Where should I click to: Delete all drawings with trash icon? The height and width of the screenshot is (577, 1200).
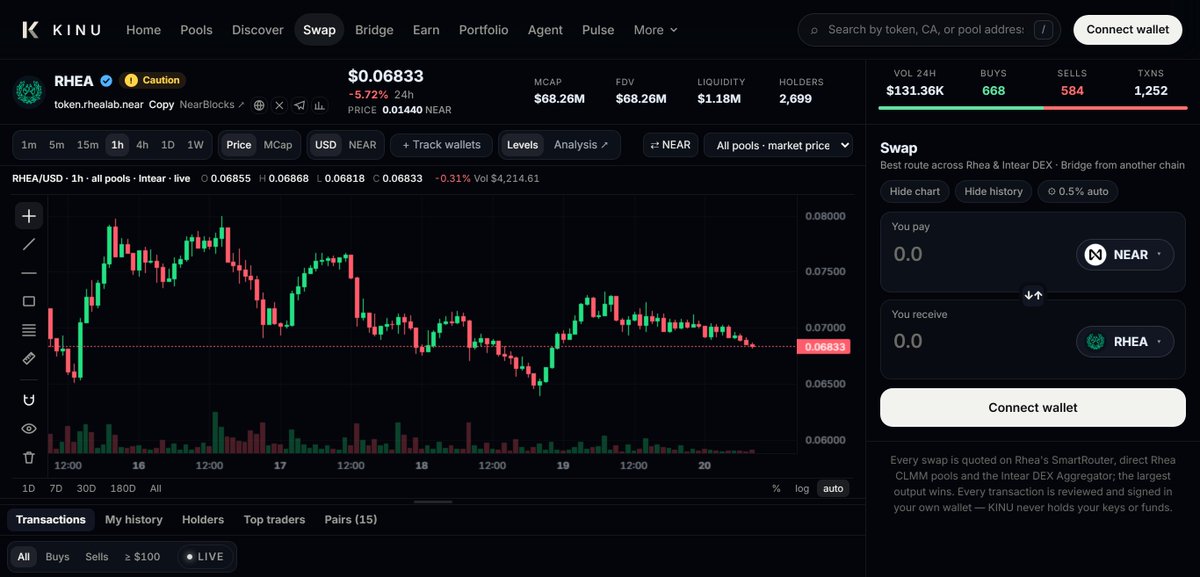click(29, 457)
